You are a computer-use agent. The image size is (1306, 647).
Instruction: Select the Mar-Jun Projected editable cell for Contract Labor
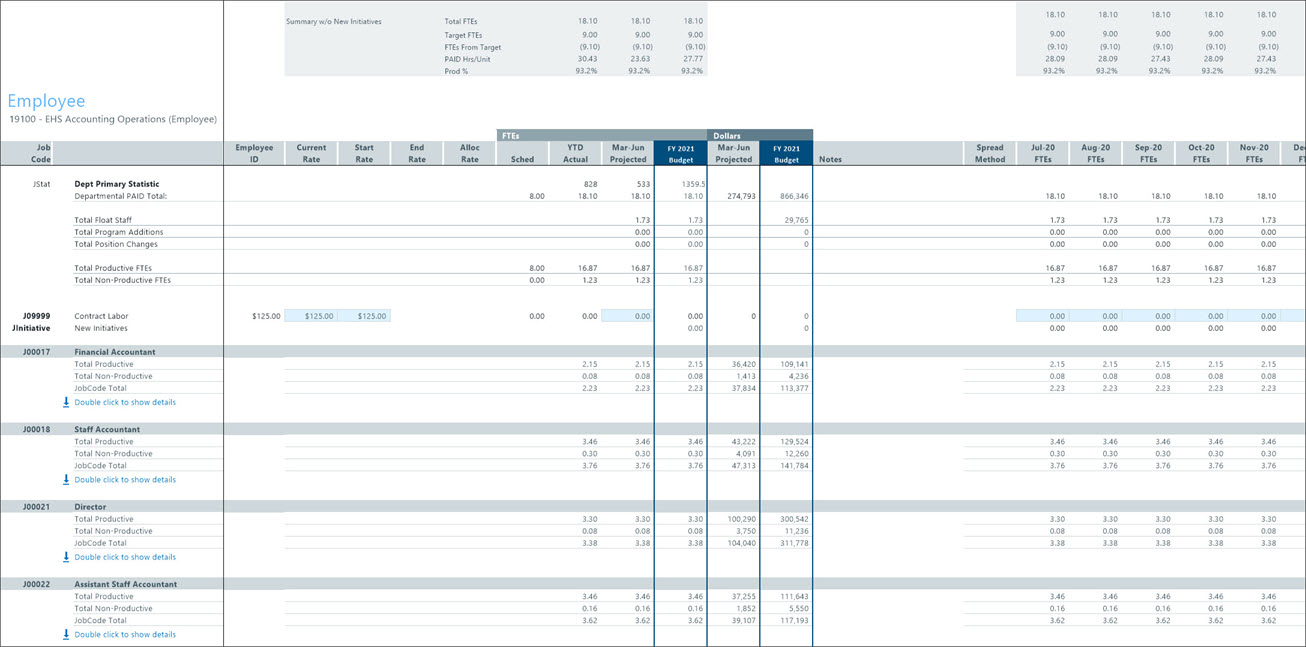625,315
